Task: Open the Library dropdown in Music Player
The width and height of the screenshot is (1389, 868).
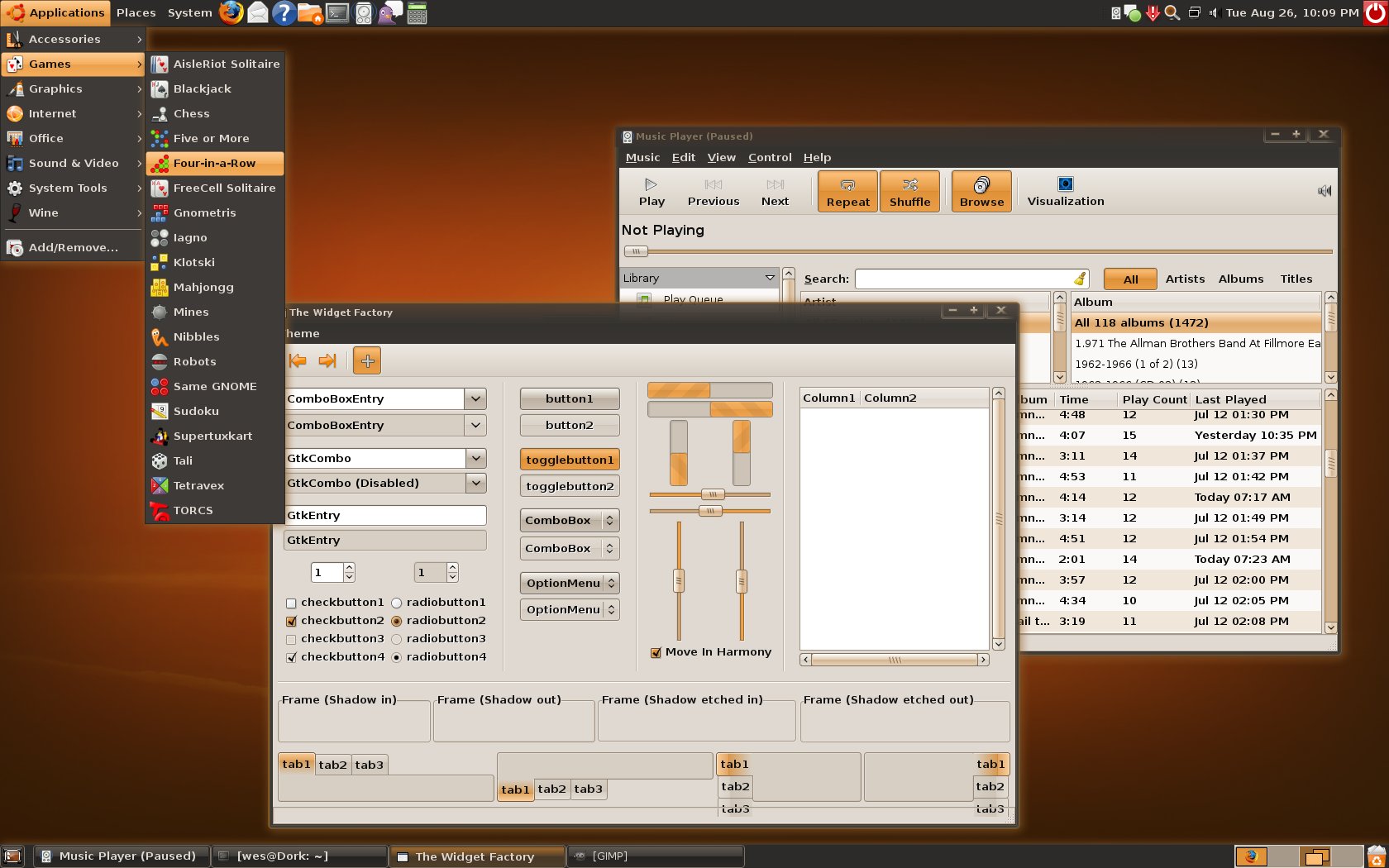Action: click(699, 278)
